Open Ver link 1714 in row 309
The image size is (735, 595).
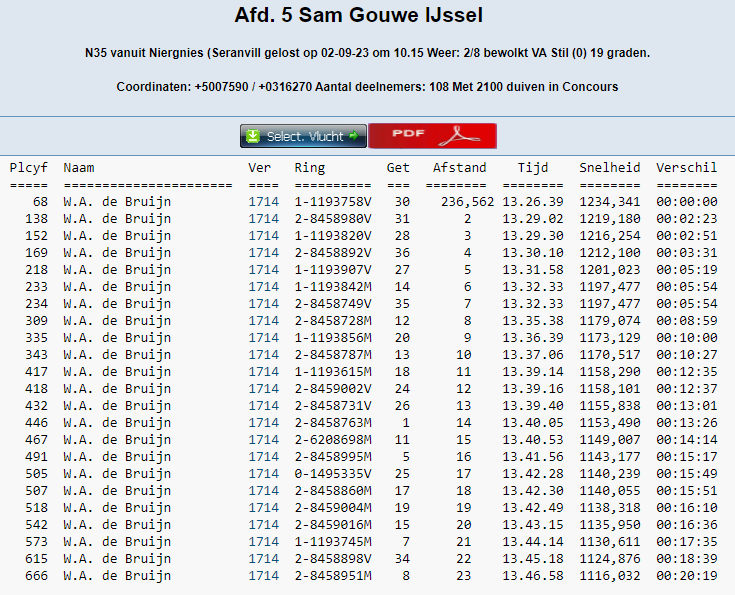(x=263, y=321)
